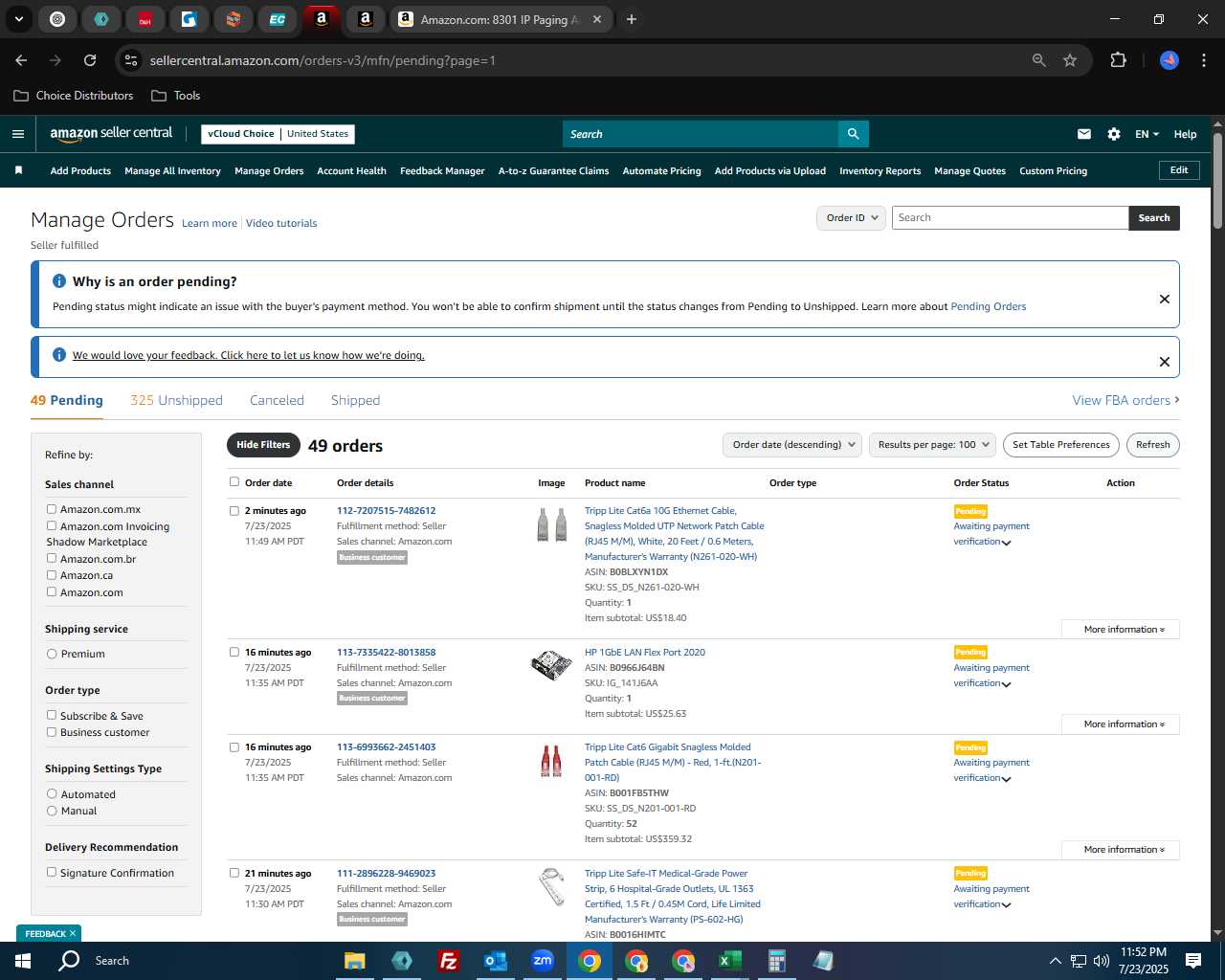Click the HP 1GbE LAN Flex Port thumbnail
1225x980 pixels.
pos(551,665)
